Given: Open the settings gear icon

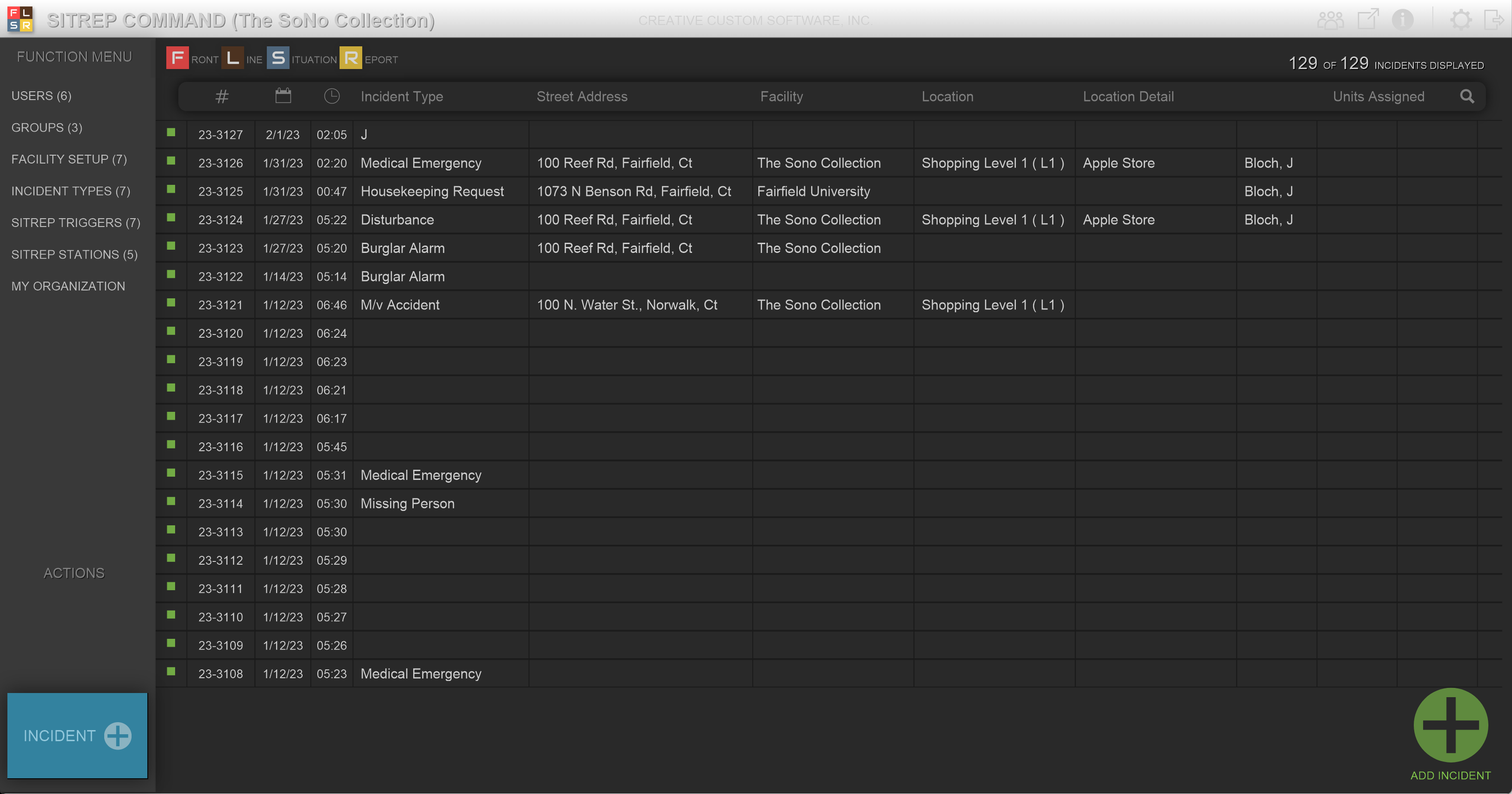Looking at the screenshot, I should pyautogui.click(x=1460, y=19).
